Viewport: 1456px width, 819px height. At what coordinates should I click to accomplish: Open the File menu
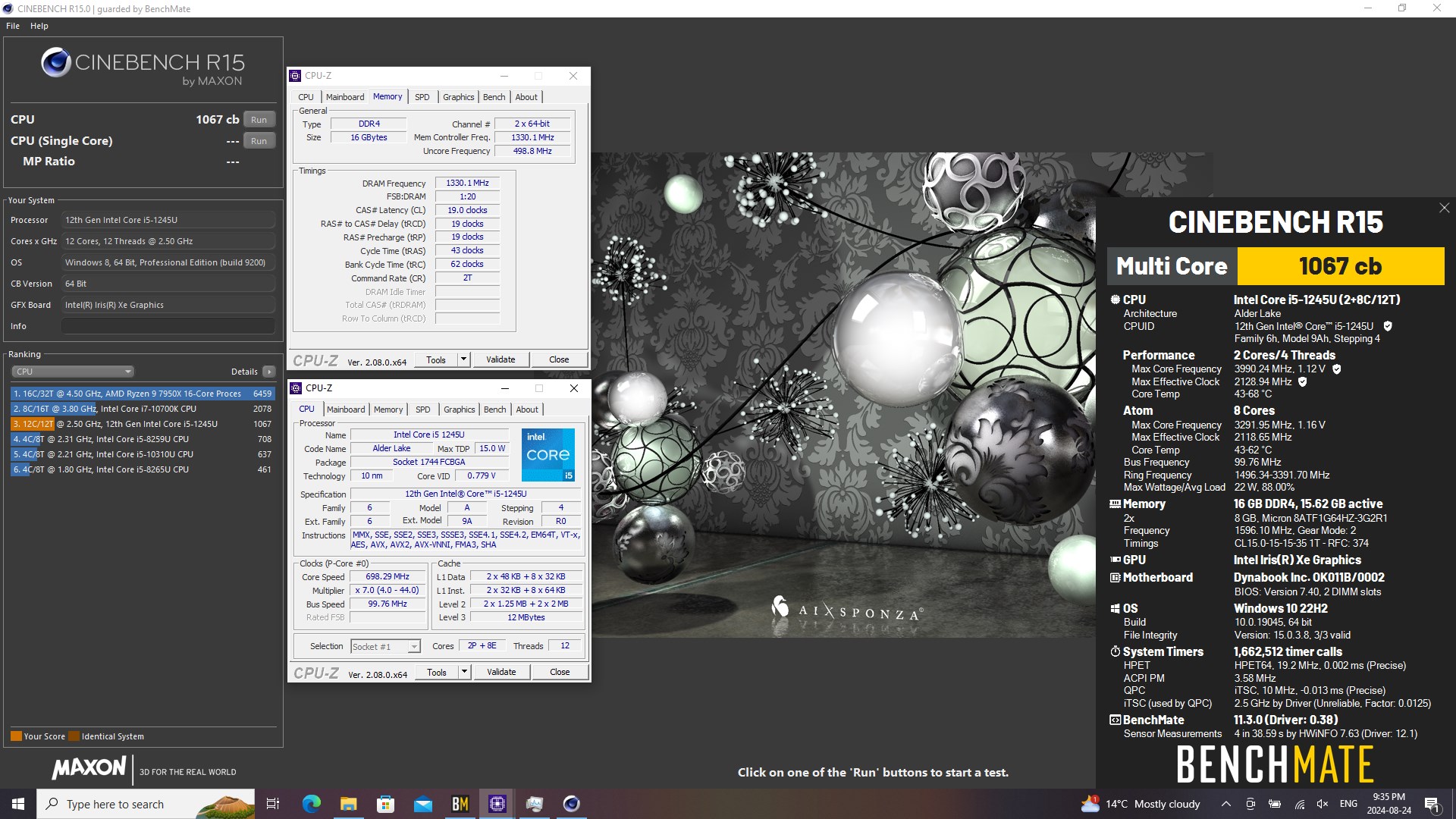click(x=13, y=26)
